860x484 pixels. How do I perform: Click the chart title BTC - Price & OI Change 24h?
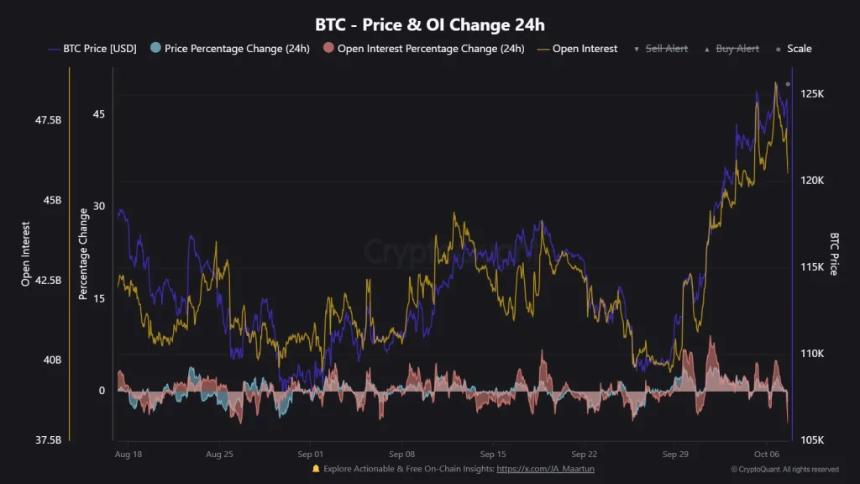pyautogui.click(x=429, y=22)
